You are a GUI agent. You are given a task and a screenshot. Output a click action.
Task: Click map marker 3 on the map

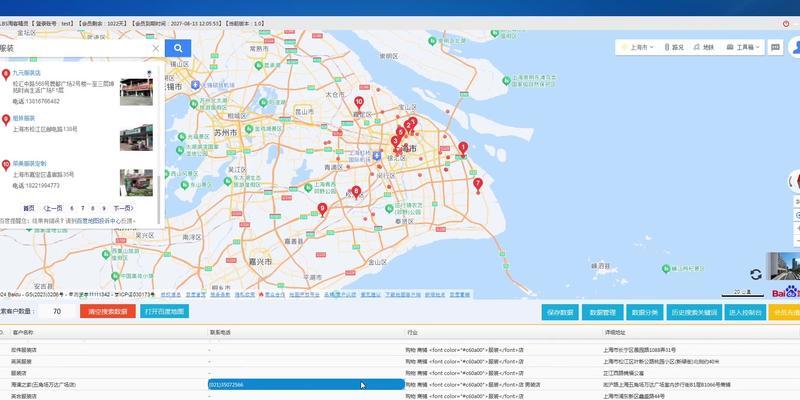click(x=395, y=142)
